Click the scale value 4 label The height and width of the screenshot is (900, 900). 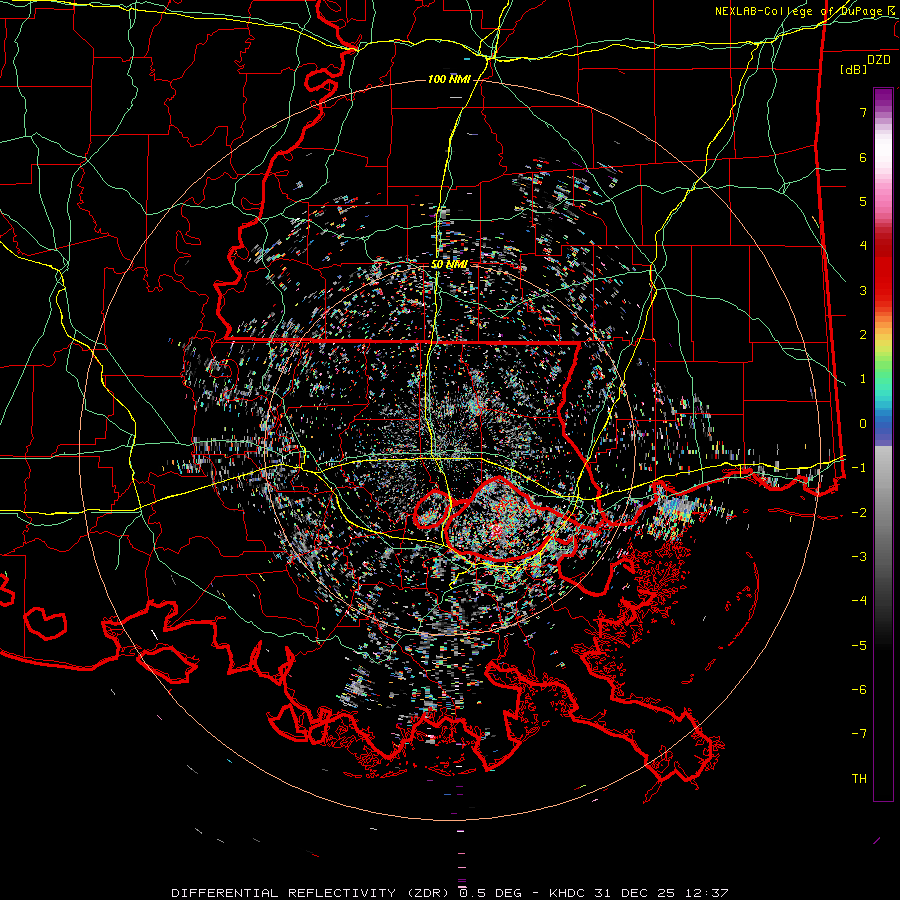pyautogui.click(x=863, y=246)
